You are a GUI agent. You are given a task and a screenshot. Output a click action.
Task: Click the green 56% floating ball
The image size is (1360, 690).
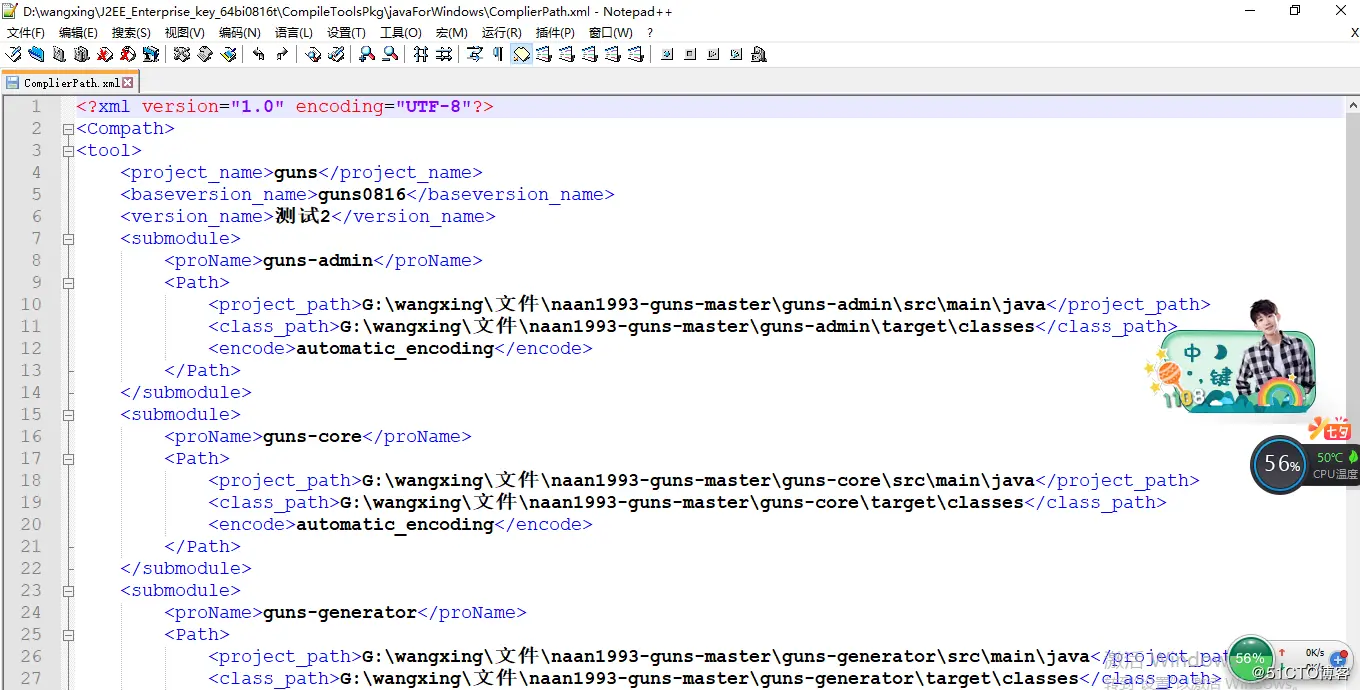(x=1250, y=658)
